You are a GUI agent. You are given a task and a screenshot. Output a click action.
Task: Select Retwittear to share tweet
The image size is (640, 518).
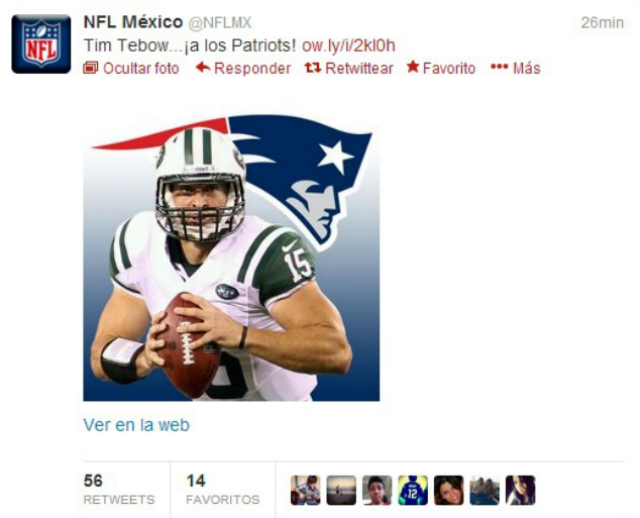pos(359,68)
